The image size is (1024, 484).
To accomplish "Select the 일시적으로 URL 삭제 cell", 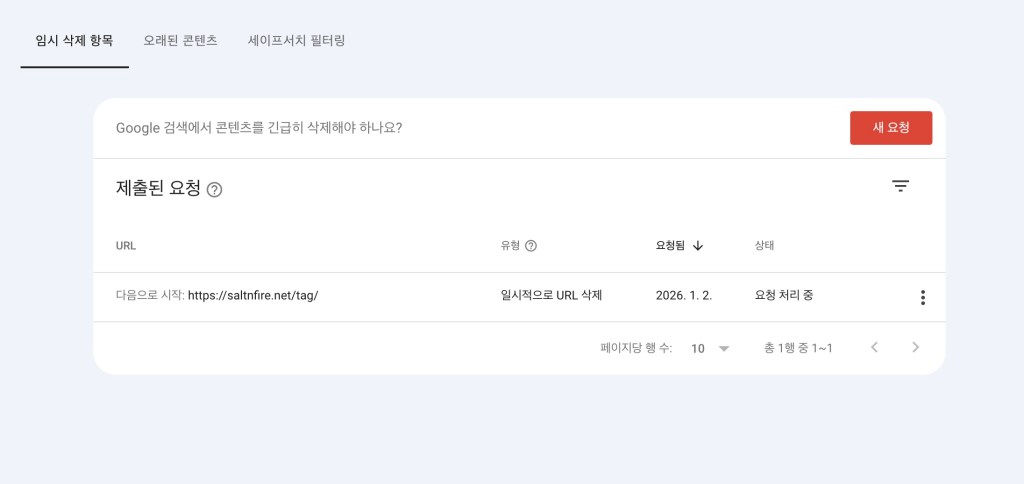I will click(x=551, y=296).
